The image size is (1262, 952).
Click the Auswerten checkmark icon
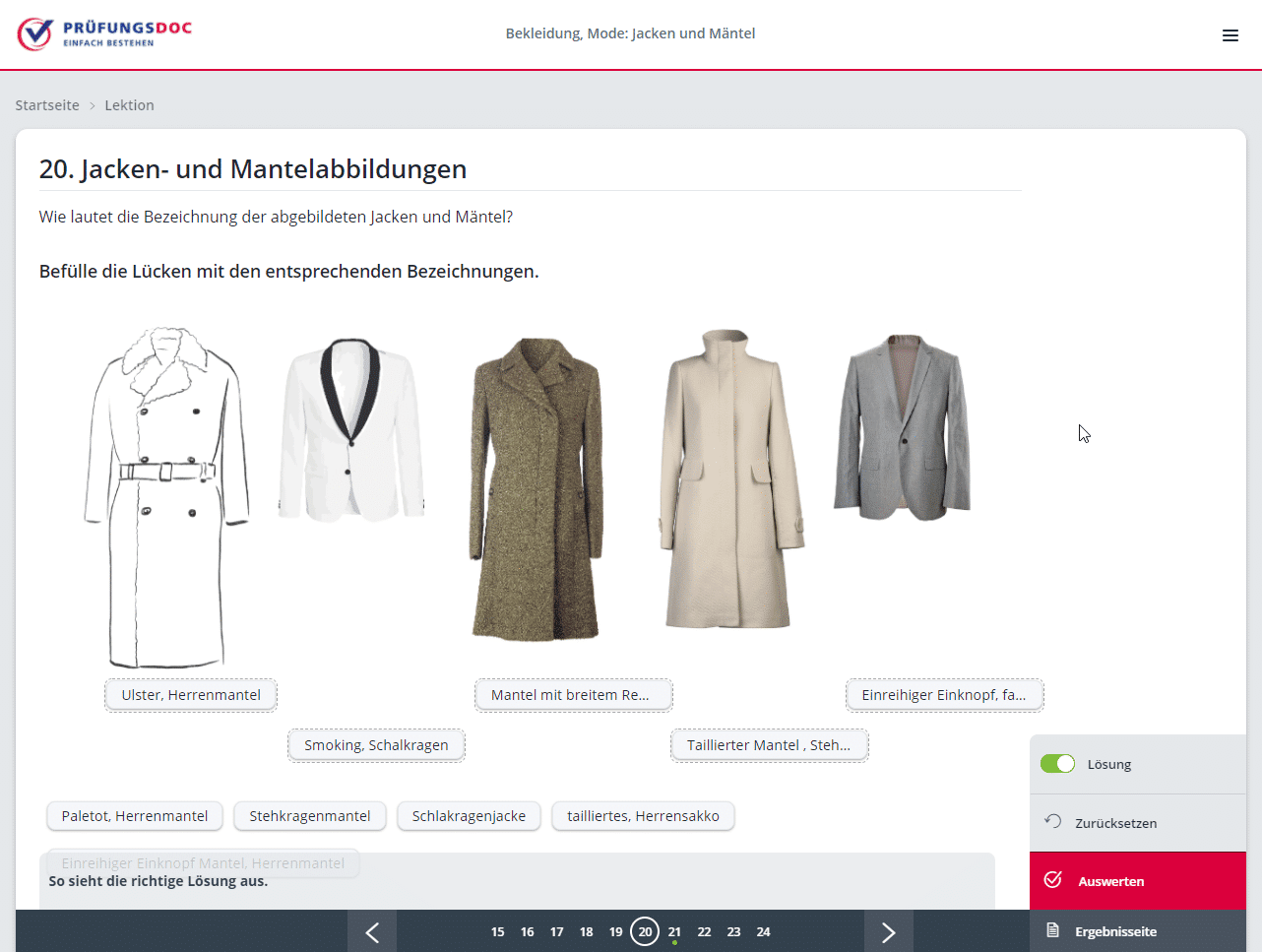coord(1052,880)
